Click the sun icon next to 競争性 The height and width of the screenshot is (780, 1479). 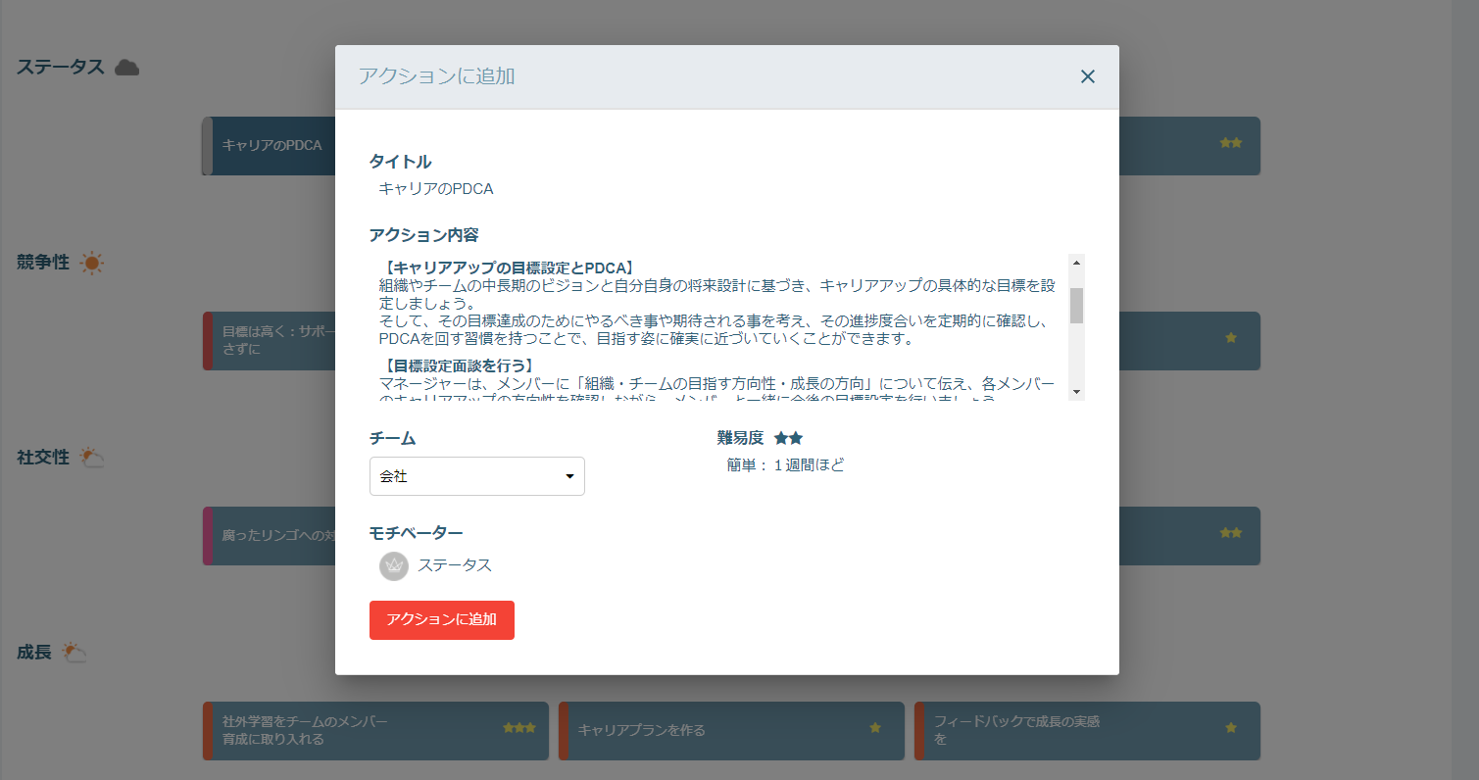pyautogui.click(x=92, y=263)
